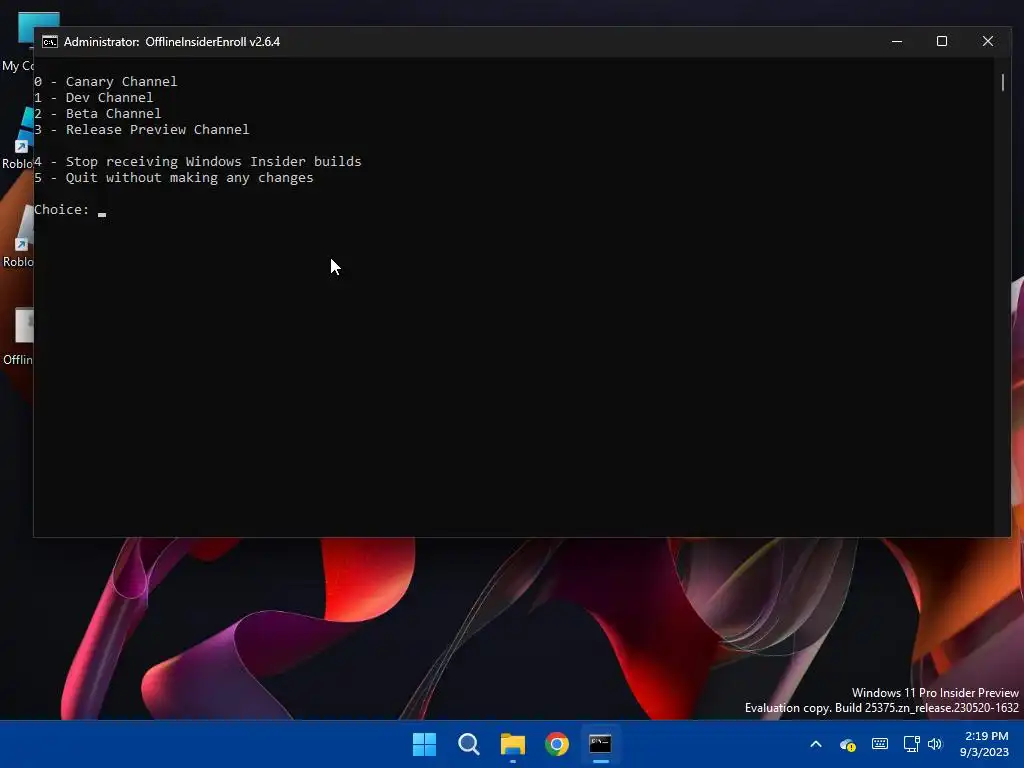Click the console window title bar icon
Image resolution: width=1024 pixels, height=768 pixels.
[x=50, y=42]
